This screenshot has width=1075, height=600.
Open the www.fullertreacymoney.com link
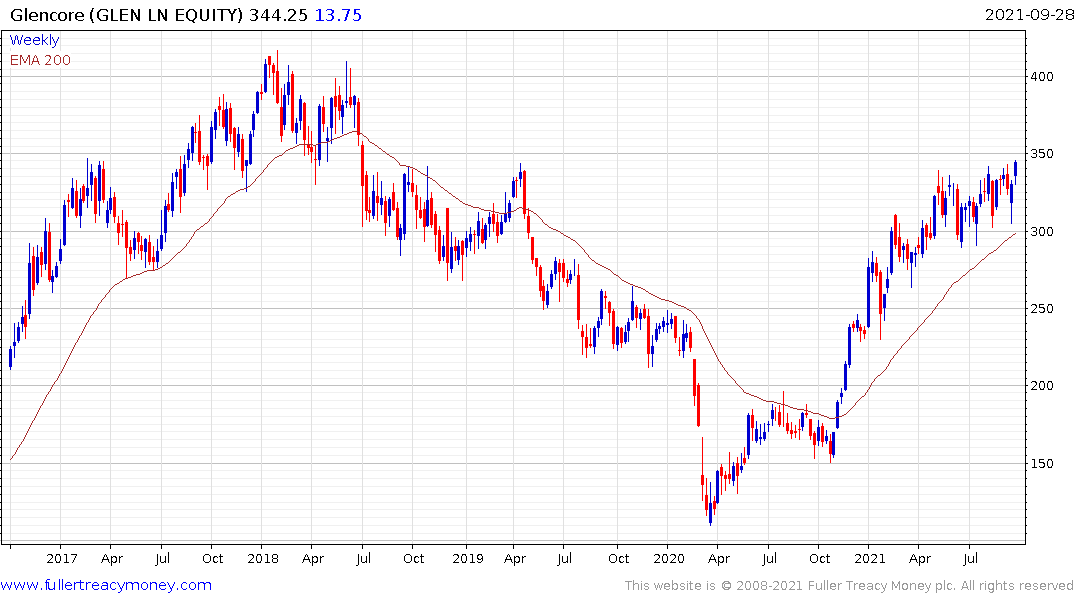pos(106,585)
